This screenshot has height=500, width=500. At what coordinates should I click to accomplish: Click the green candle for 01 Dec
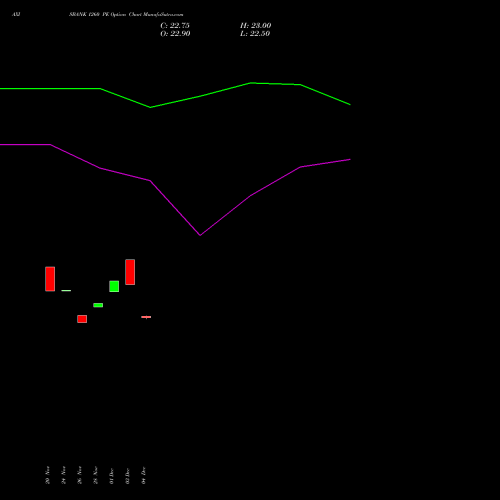[x=114, y=286]
